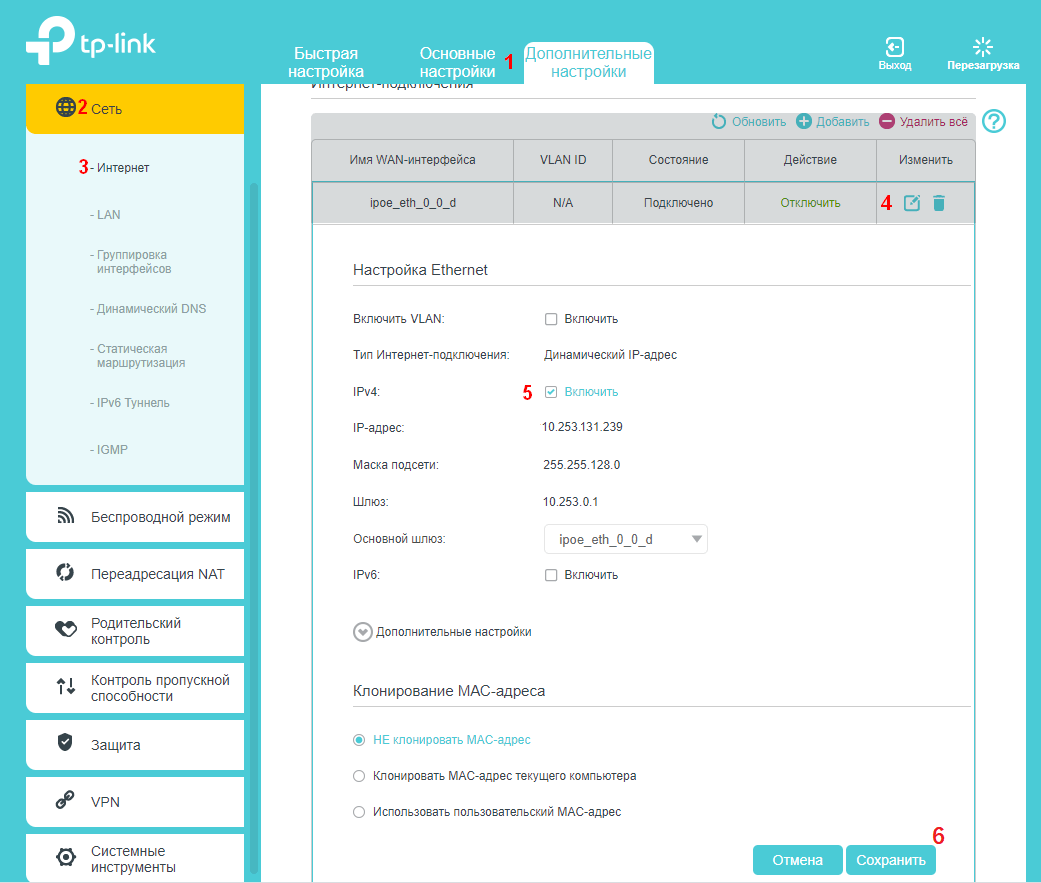
Task: Open the Основной шлюз dropdown
Action: click(626, 539)
